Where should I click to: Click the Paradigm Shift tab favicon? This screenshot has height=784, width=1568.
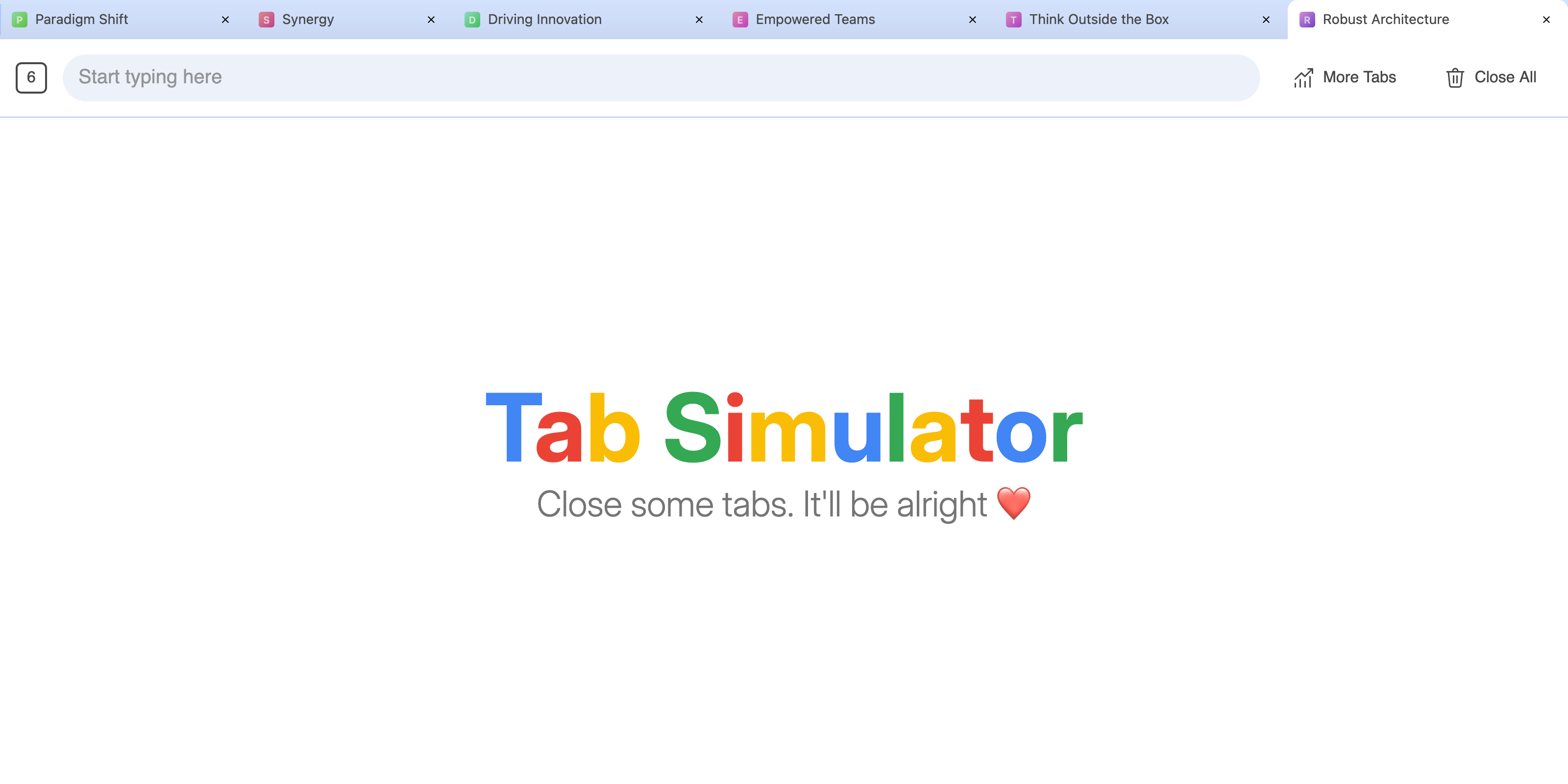click(20, 19)
